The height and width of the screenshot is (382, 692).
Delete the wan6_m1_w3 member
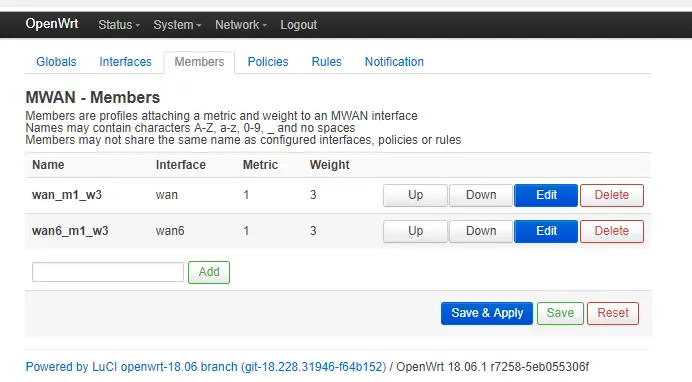(x=612, y=232)
